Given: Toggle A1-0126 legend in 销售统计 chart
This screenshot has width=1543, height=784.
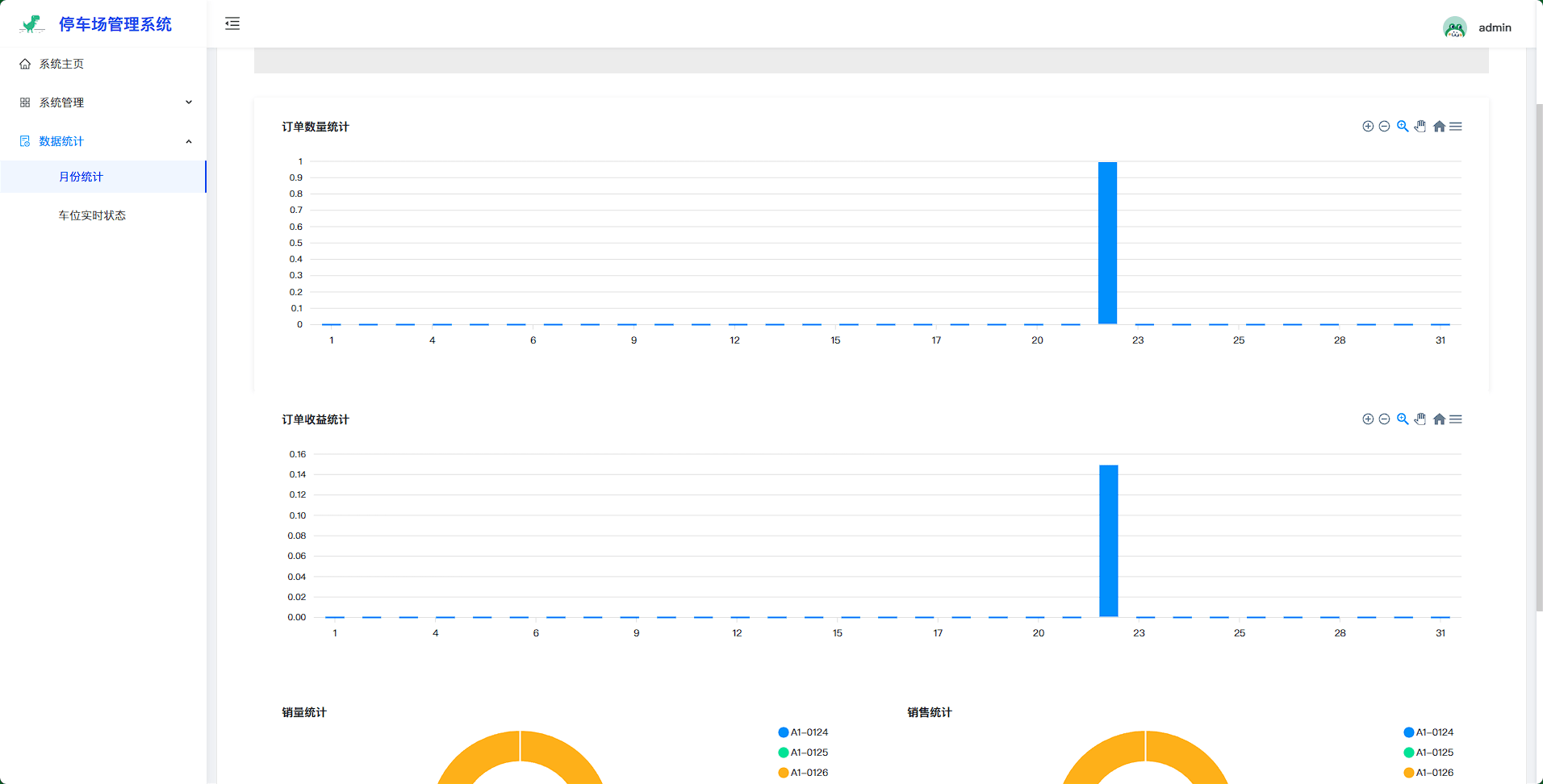Looking at the screenshot, I should point(1428,773).
